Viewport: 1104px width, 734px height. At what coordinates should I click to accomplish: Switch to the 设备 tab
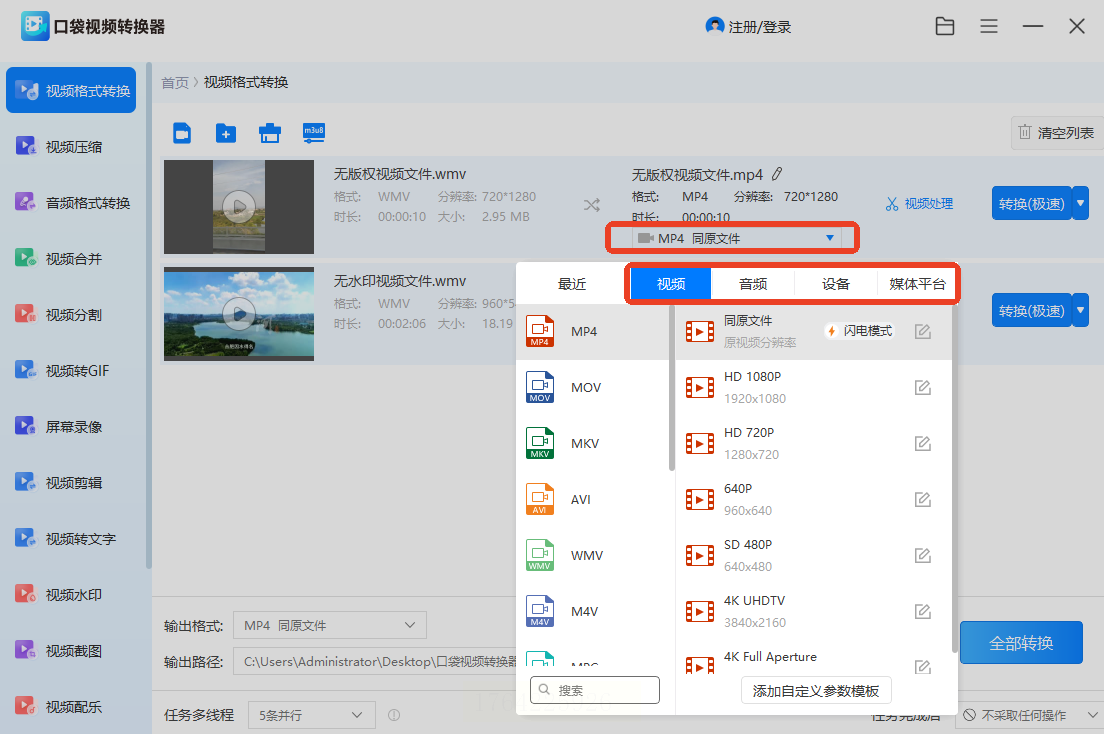[836, 284]
